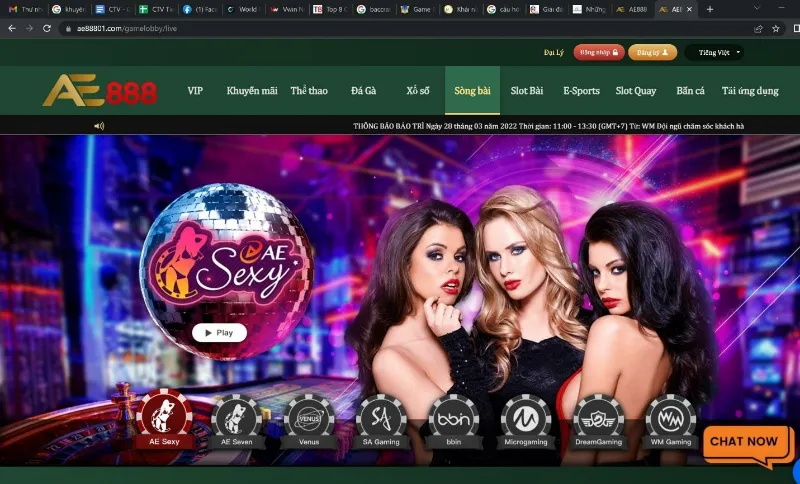Click the THÔNG BÁO BẢO TRÌ announcement text
This screenshot has width=800, height=484.
548,126
